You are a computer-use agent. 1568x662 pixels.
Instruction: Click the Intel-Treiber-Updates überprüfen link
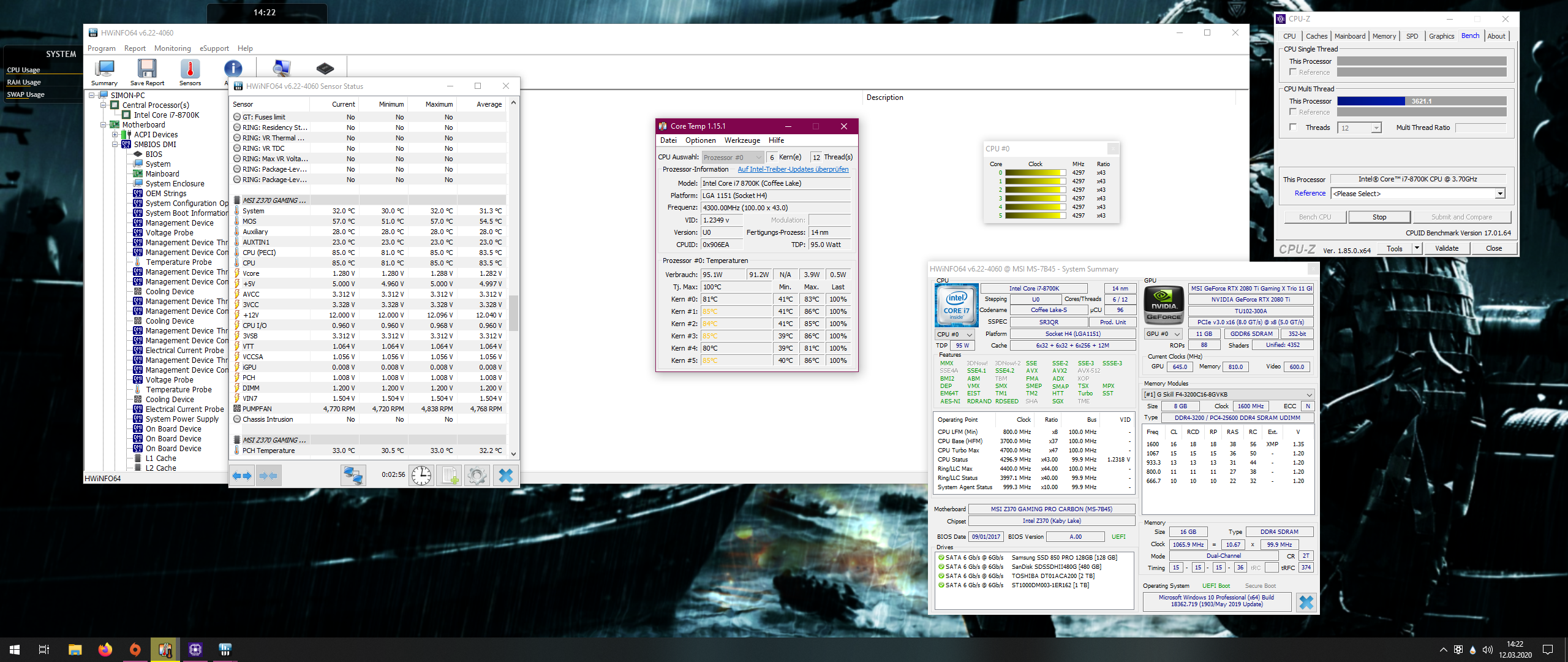(793, 169)
